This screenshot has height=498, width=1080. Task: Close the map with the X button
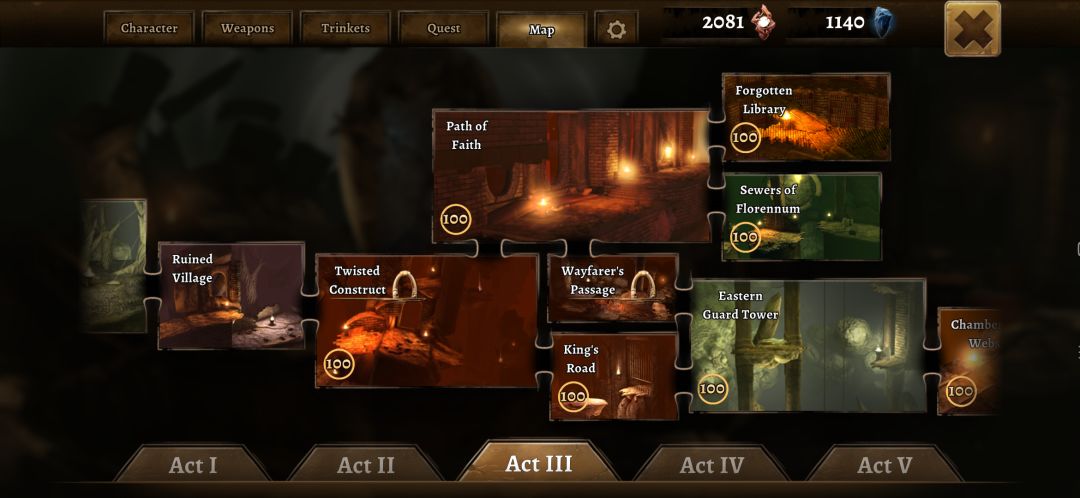973,28
